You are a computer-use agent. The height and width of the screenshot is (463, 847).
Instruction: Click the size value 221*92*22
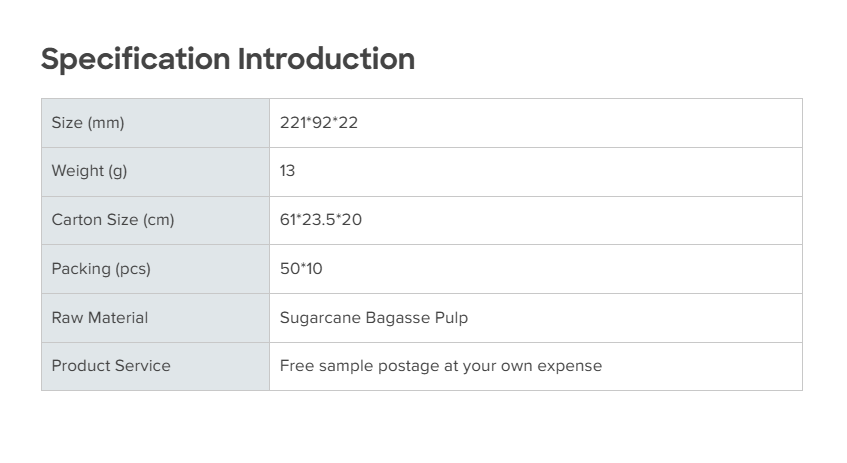click(x=318, y=123)
